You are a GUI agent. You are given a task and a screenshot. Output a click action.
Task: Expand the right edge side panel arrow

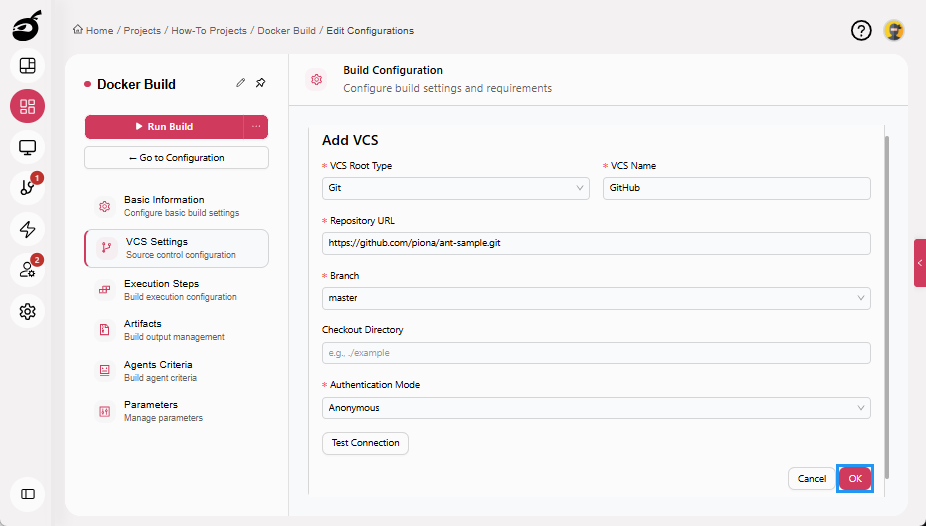click(x=920, y=263)
